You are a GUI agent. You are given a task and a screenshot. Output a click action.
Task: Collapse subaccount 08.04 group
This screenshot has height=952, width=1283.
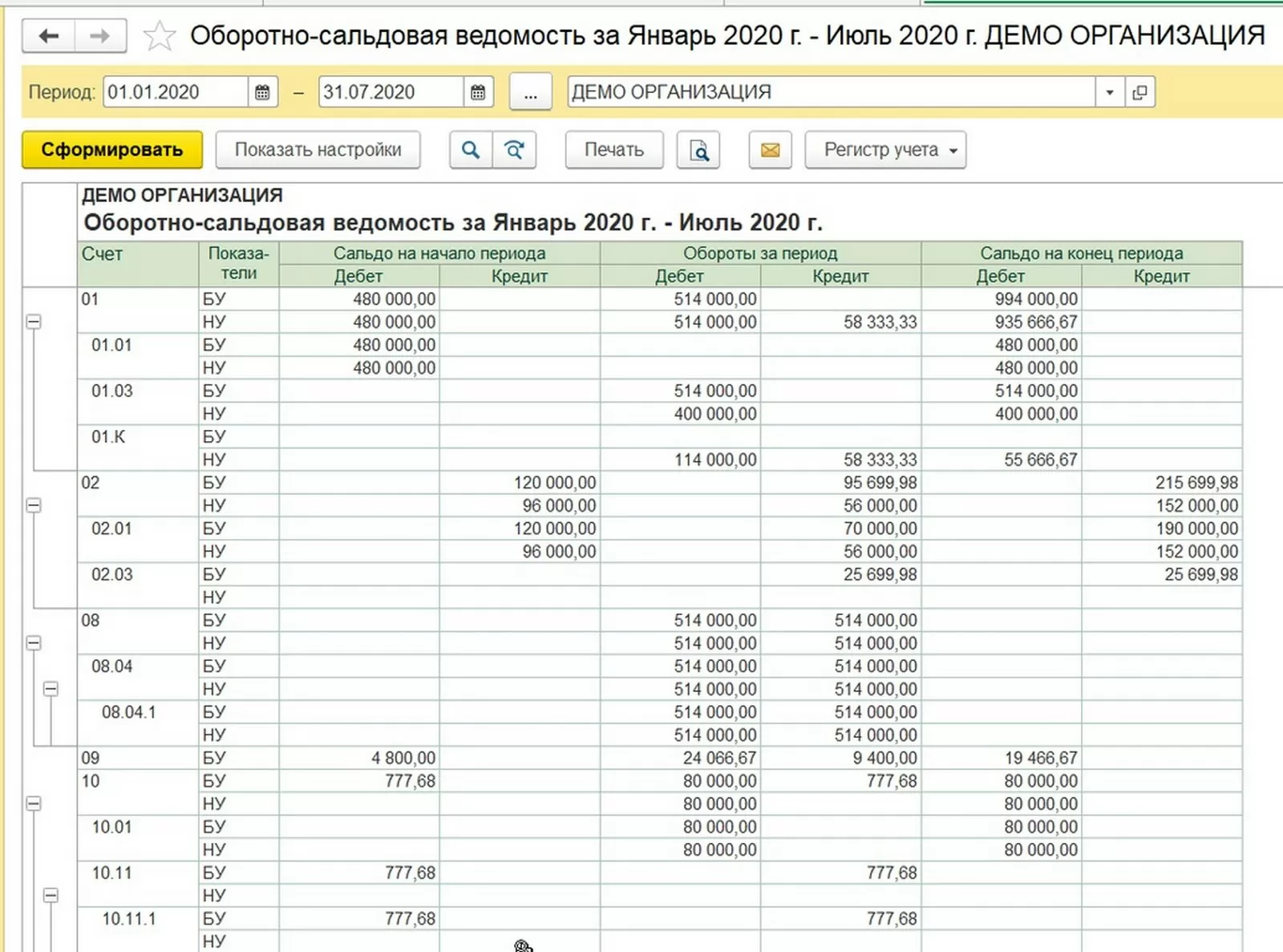[51, 689]
